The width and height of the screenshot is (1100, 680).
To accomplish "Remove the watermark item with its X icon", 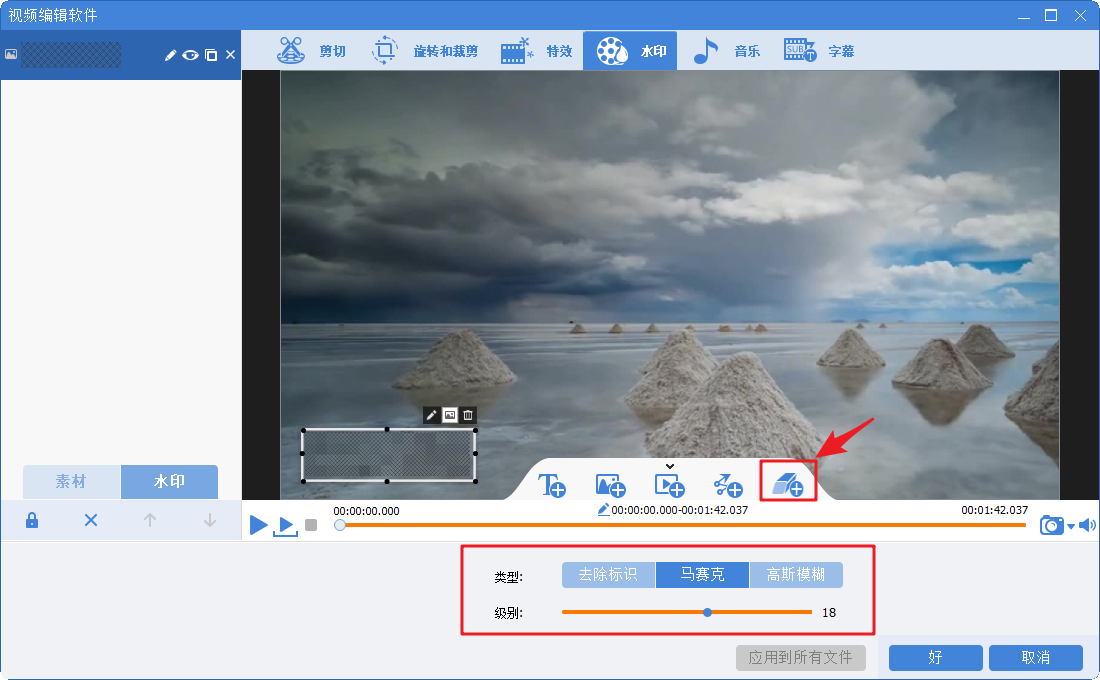I will tap(231, 55).
